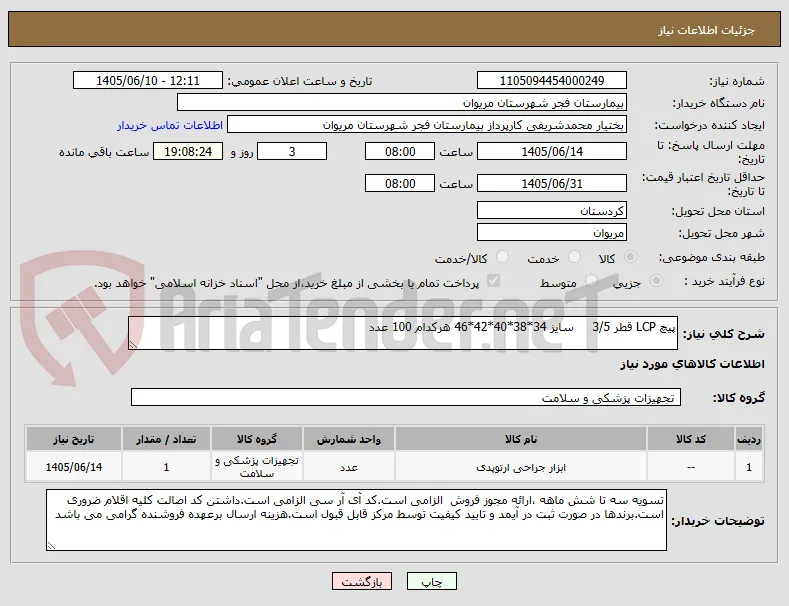
Task: Click the اطلاعات کالاهای مورد نیاز section title
Action: 692,364
